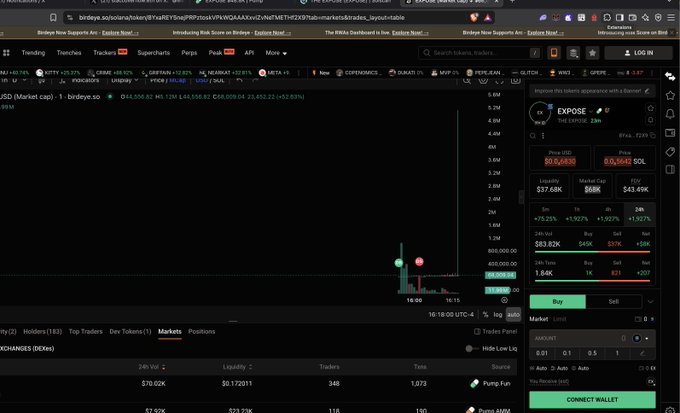Open the Supercharts nav item

[154, 52]
